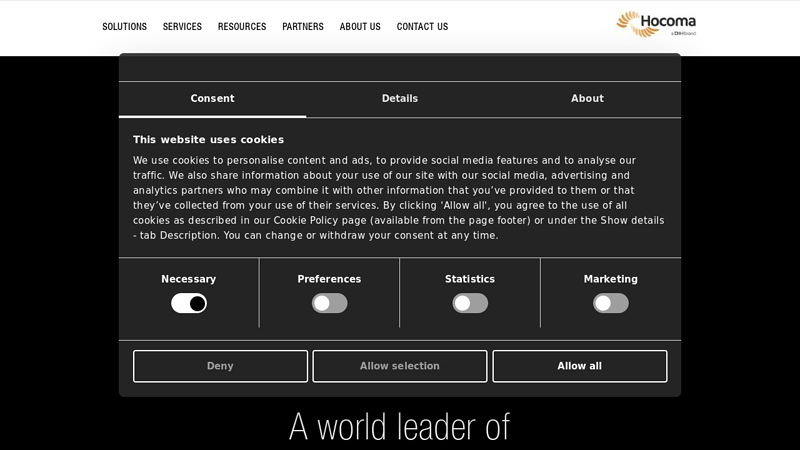Switch to the Consent tab
The height and width of the screenshot is (450, 800).
pyautogui.click(x=212, y=99)
